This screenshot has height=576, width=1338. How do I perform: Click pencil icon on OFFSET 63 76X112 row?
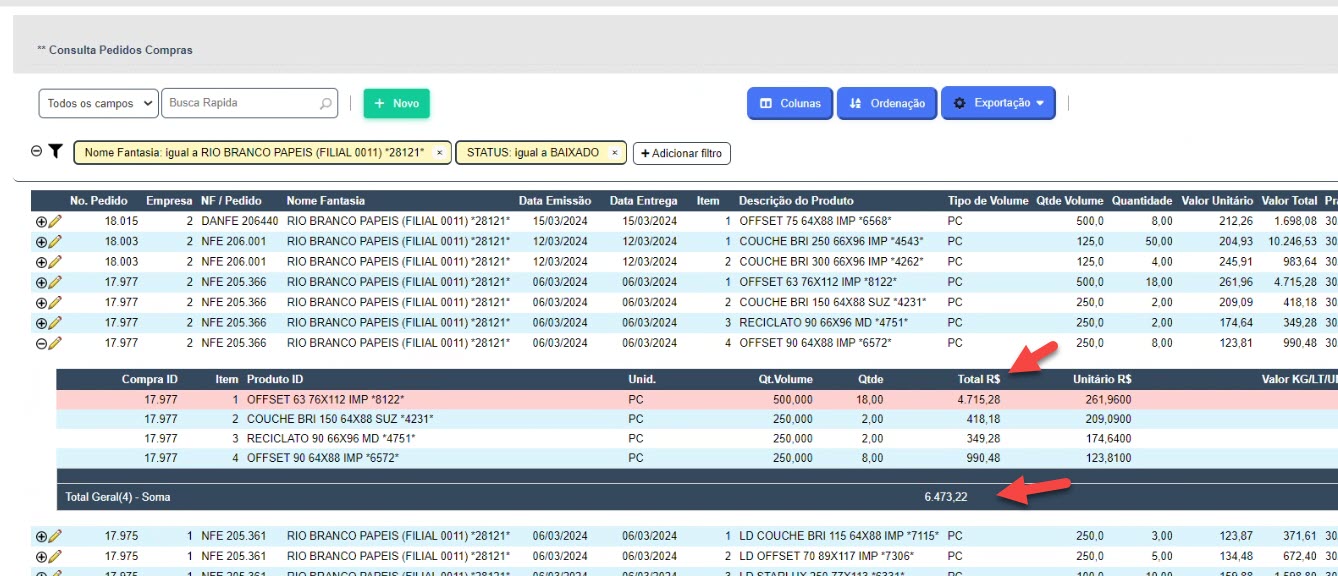(x=55, y=282)
